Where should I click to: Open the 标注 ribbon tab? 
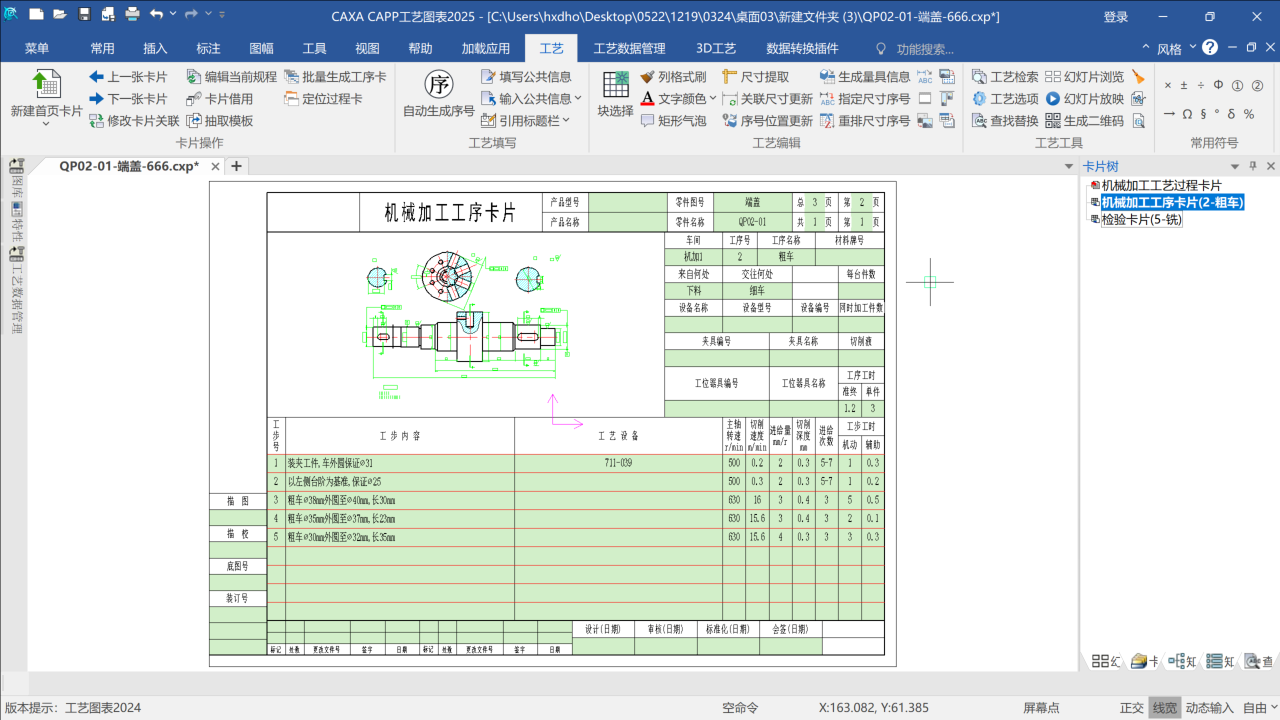208,48
